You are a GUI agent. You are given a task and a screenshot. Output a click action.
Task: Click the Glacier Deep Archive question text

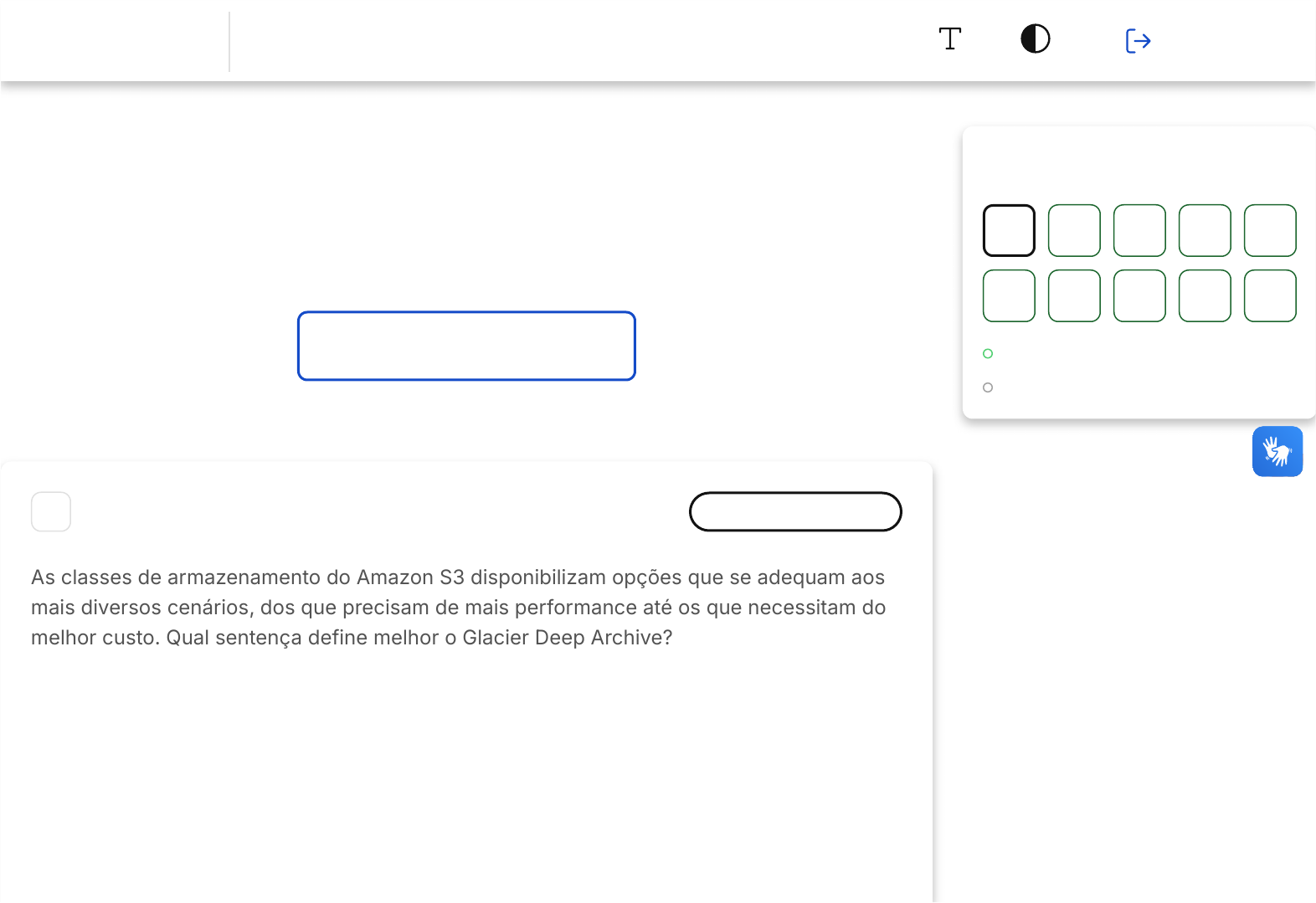click(x=458, y=608)
